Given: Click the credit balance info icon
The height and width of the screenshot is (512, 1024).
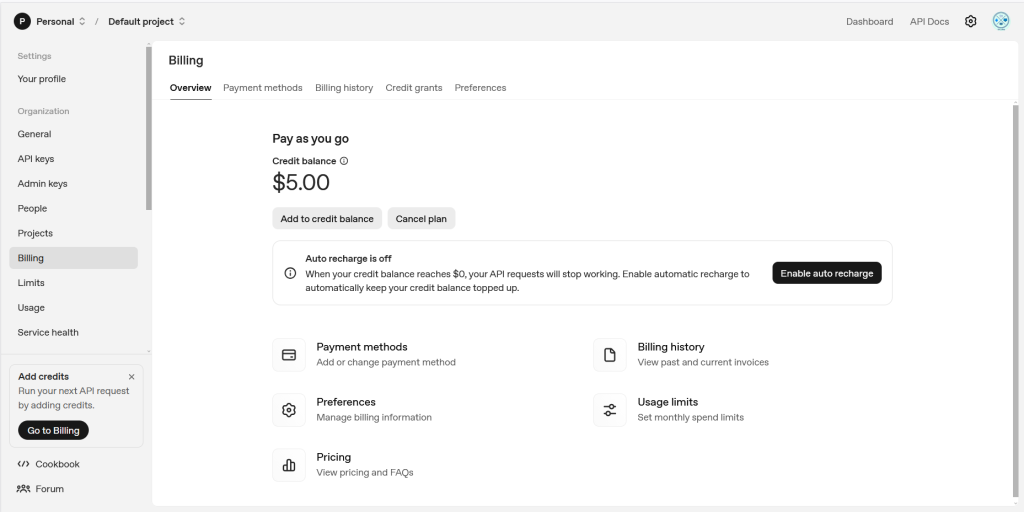Looking at the screenshot, I should coord(344,161).
